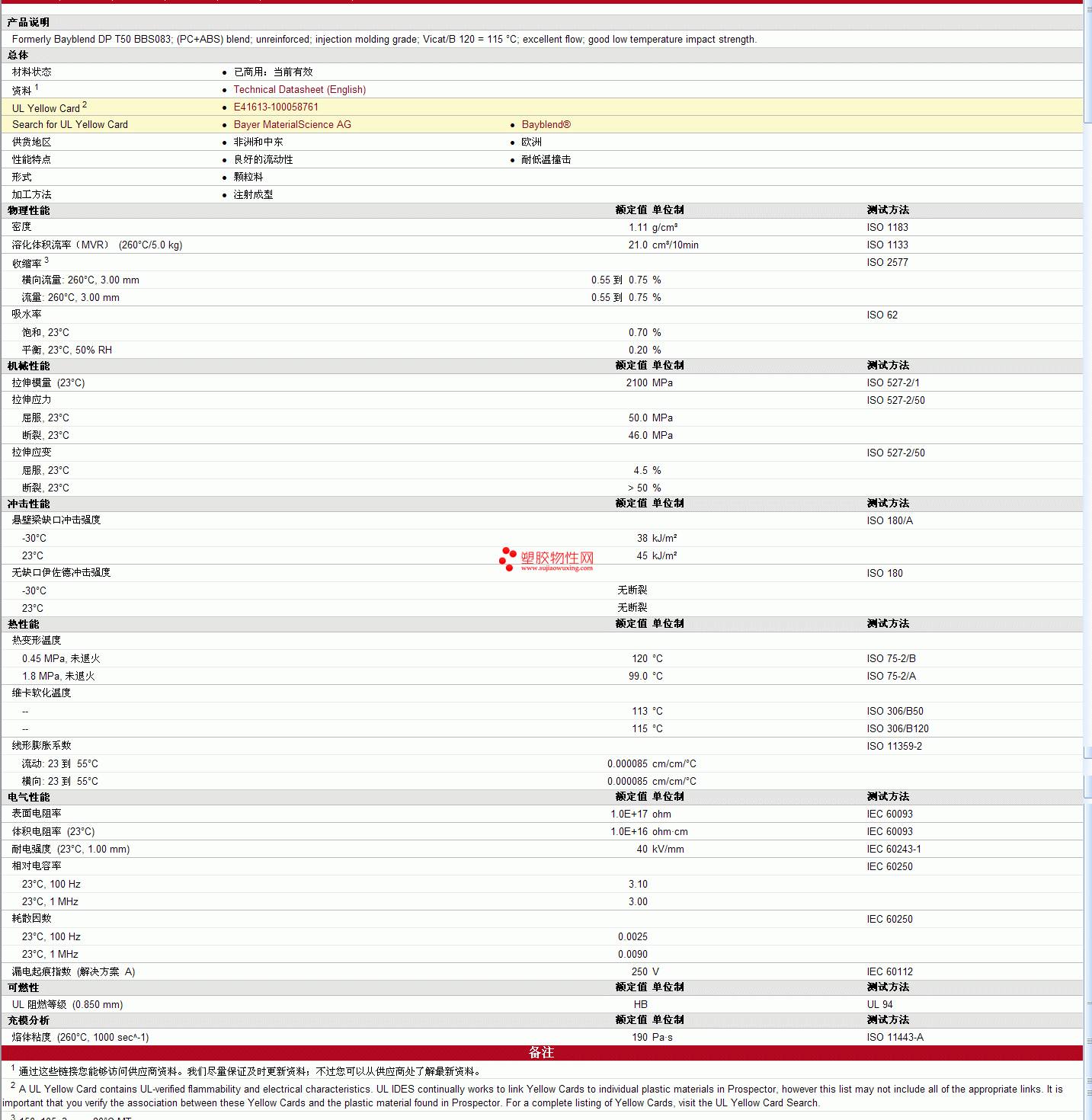This screenshot has height=1120, width=1092.
Task: Click the '材料状态' row label
Action: point(32,72)
